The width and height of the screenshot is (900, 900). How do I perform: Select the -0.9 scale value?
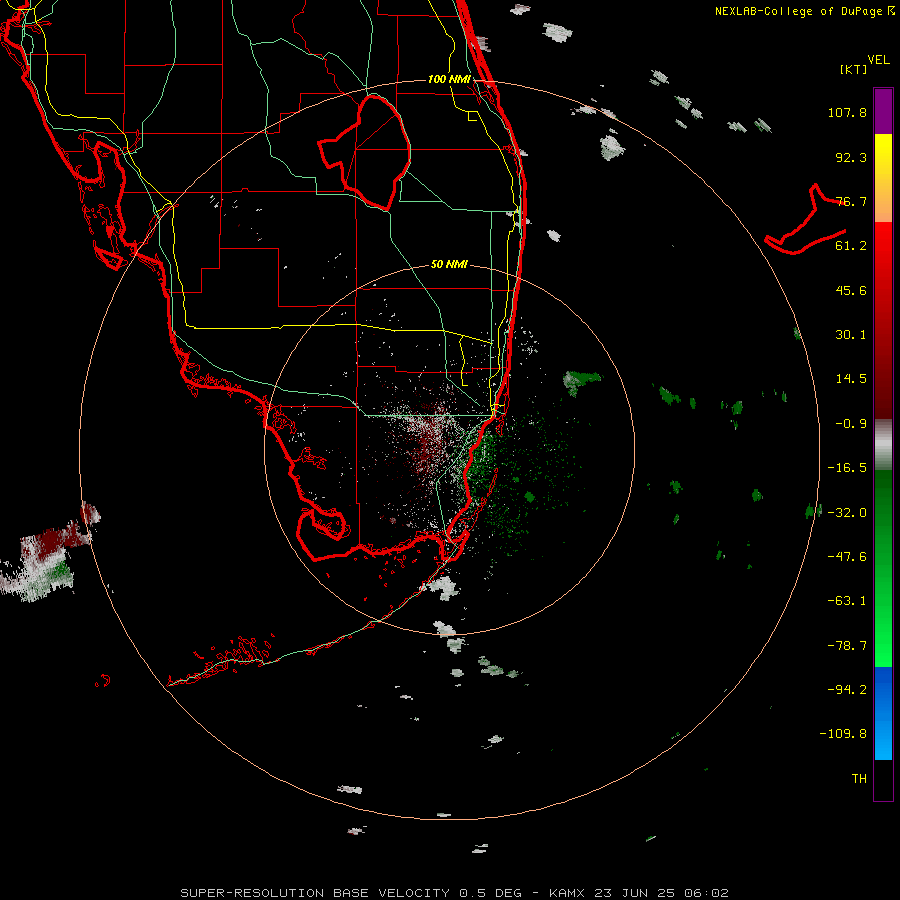(847, 424)
